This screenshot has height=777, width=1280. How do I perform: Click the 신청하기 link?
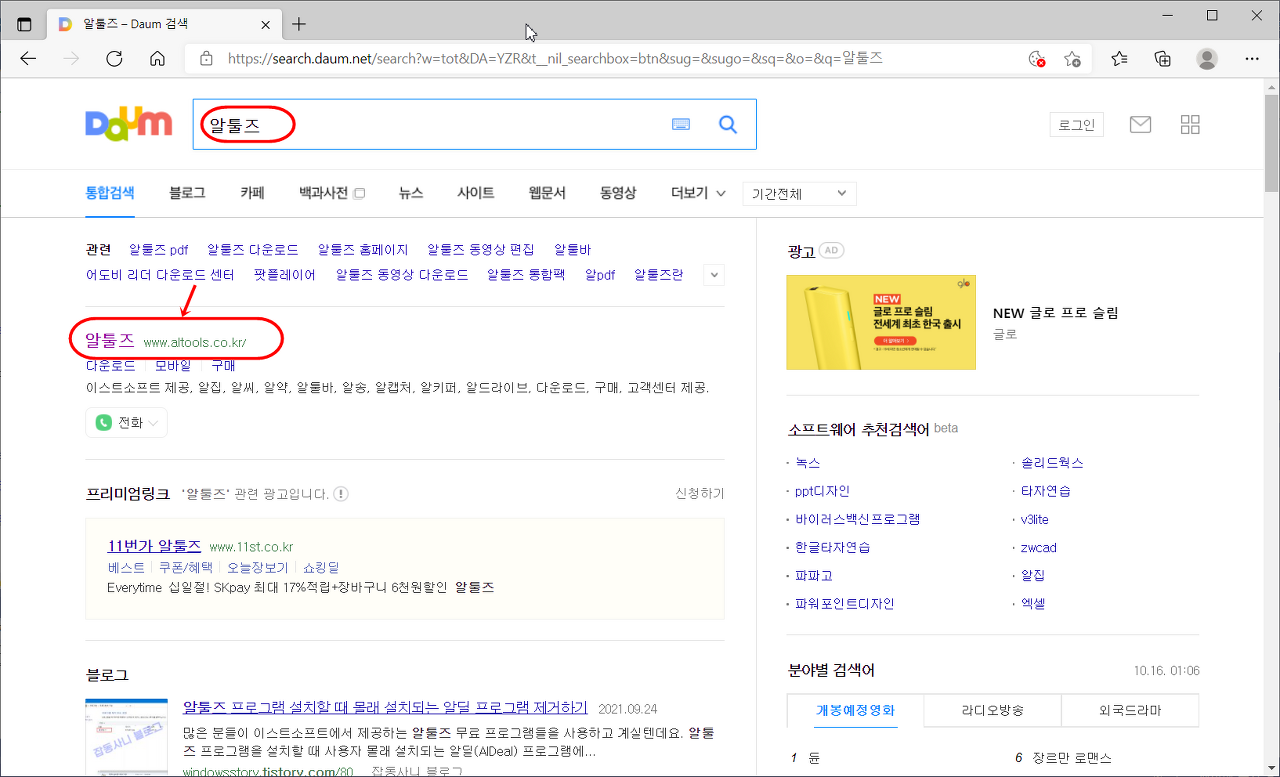(700, 494)
